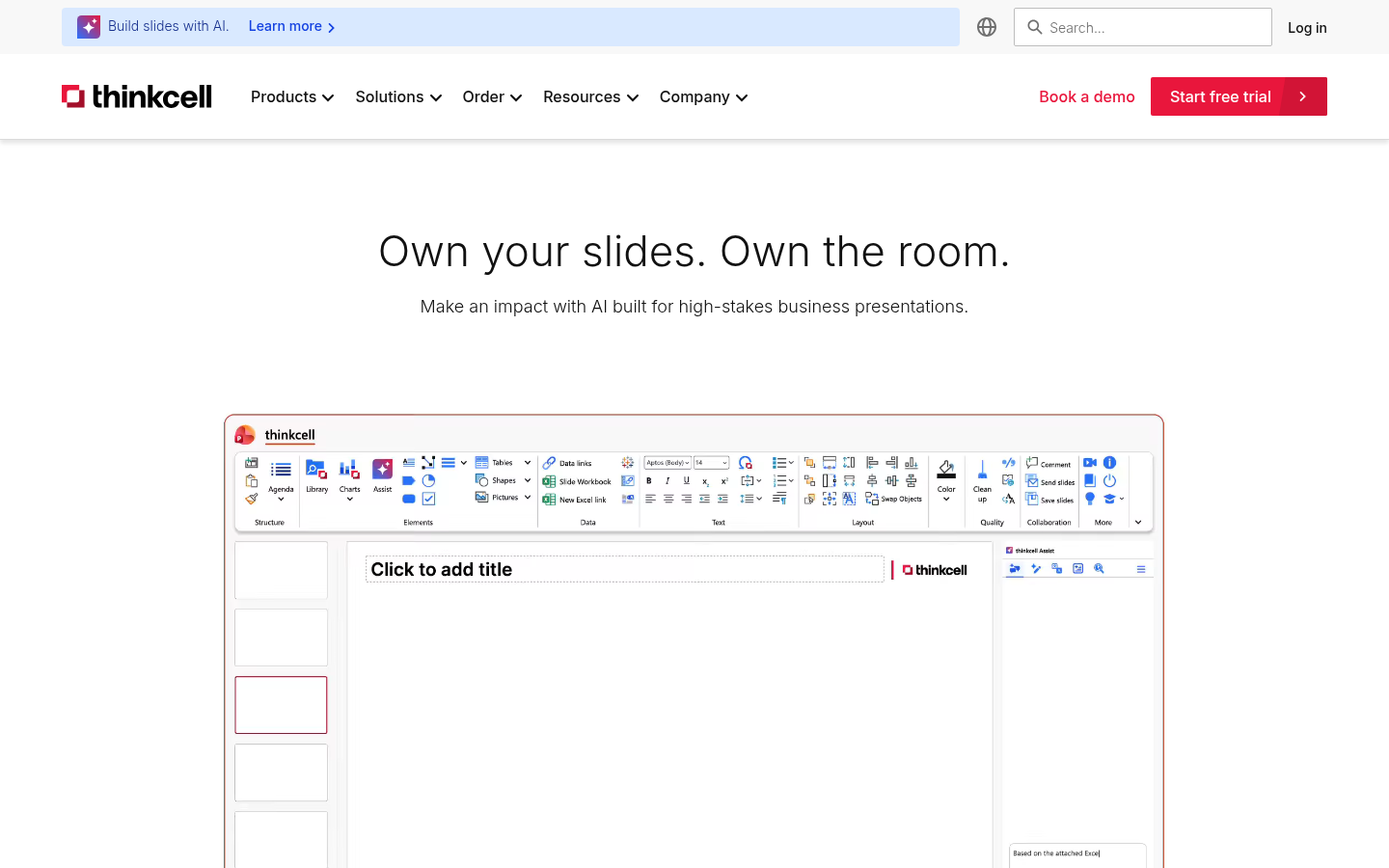Image resolution: width=1389 pixels, height=868 pixels.
Task: Click the translate icon in Assist panel
Action: tap(1057, 569)
